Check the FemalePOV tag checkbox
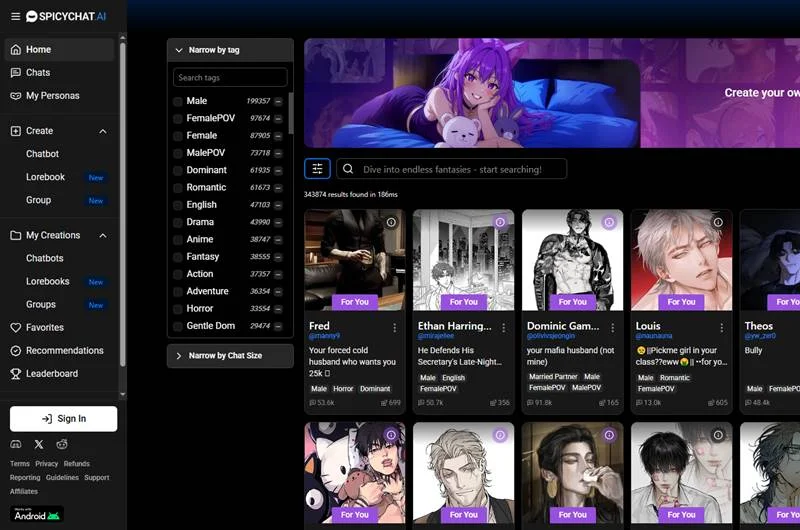Screen dimensions: 800x530 click(178, 119)
